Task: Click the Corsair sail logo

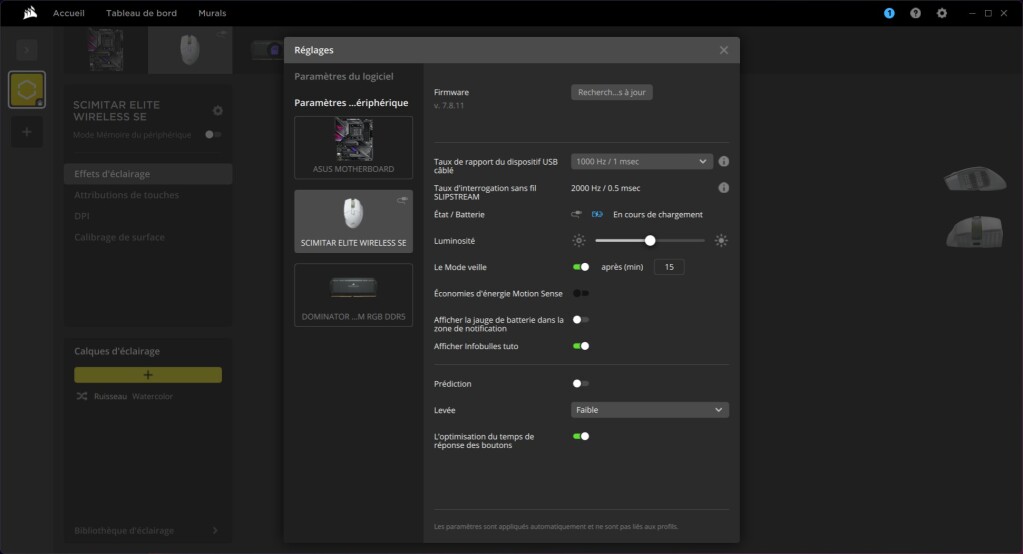Action: point(30,13)
